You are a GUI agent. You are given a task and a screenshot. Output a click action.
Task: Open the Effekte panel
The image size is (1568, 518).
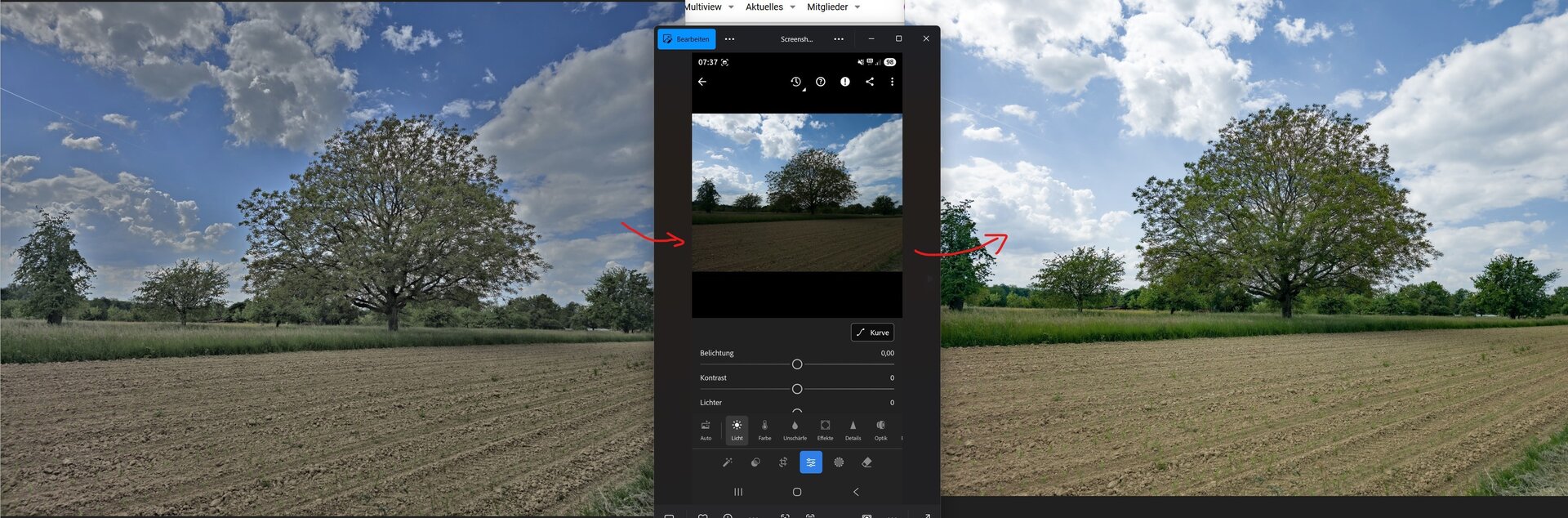[825, 430]
